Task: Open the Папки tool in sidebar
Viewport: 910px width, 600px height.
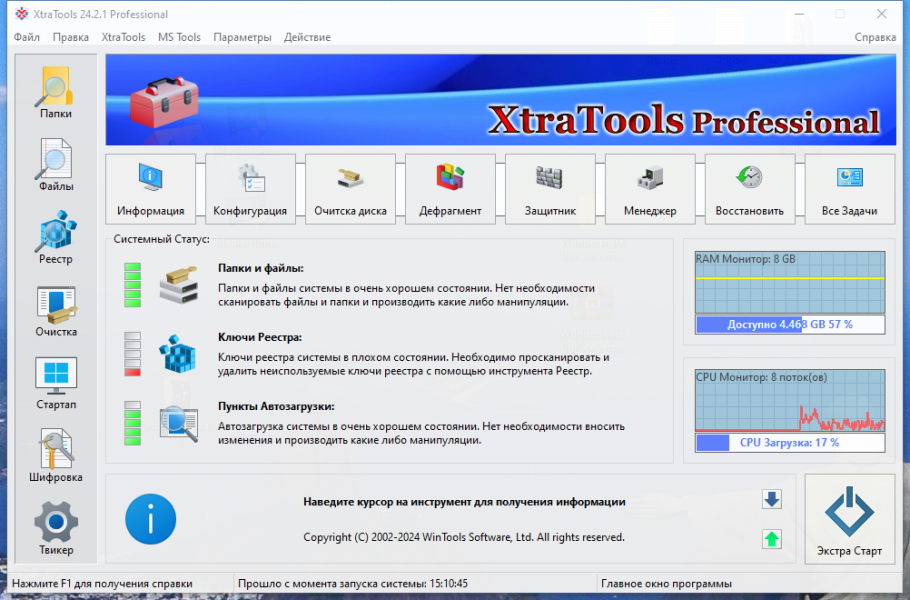Action: (56, 93)
